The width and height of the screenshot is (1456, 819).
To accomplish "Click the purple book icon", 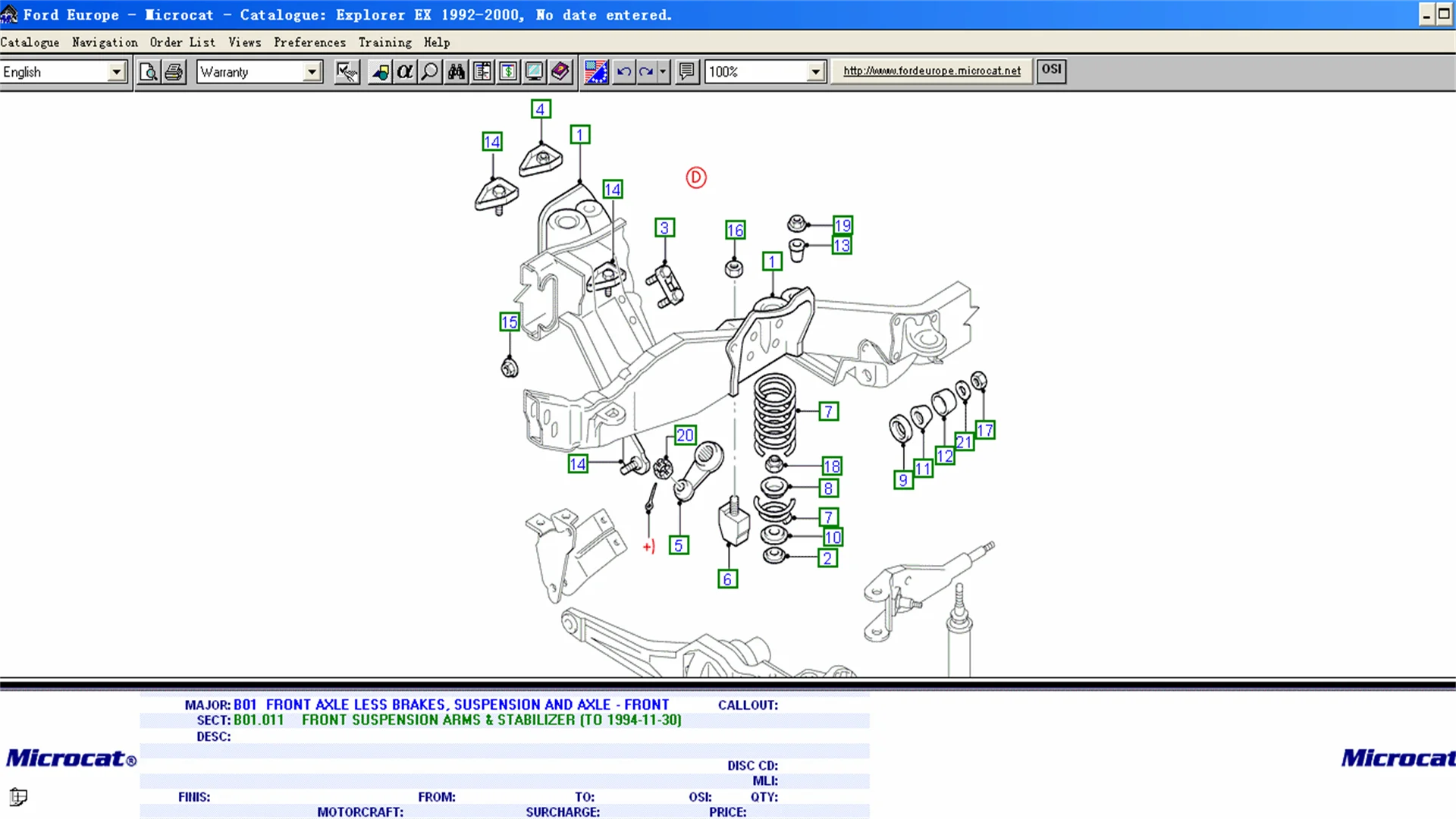I will 560,72.
